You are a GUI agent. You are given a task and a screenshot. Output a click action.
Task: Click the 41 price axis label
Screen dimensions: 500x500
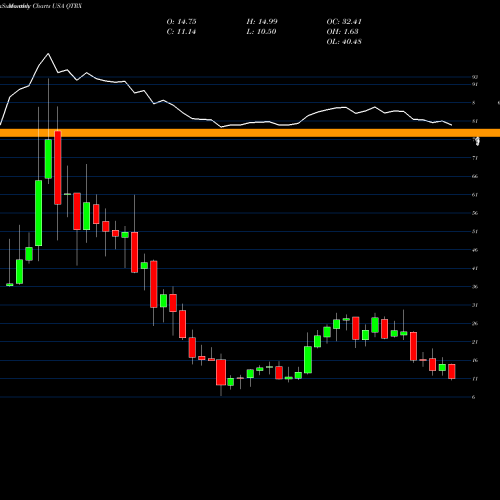coord(475,268)
